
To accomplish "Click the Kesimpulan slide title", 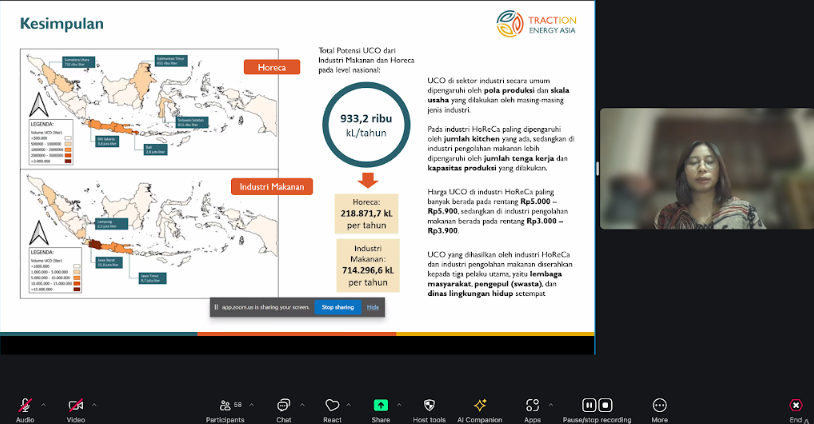I will [62, 24].
